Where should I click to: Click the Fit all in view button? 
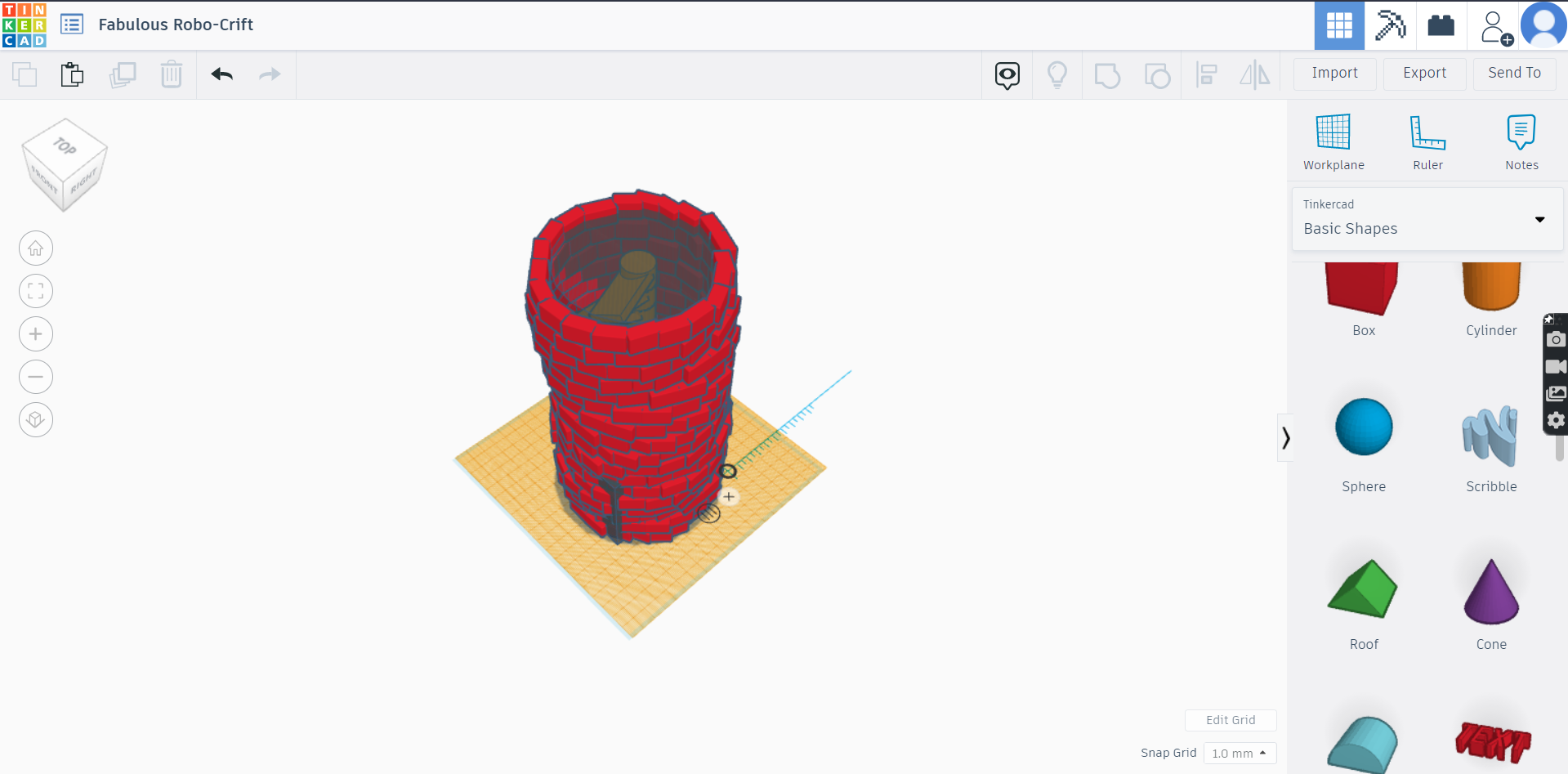click(36, 291)
